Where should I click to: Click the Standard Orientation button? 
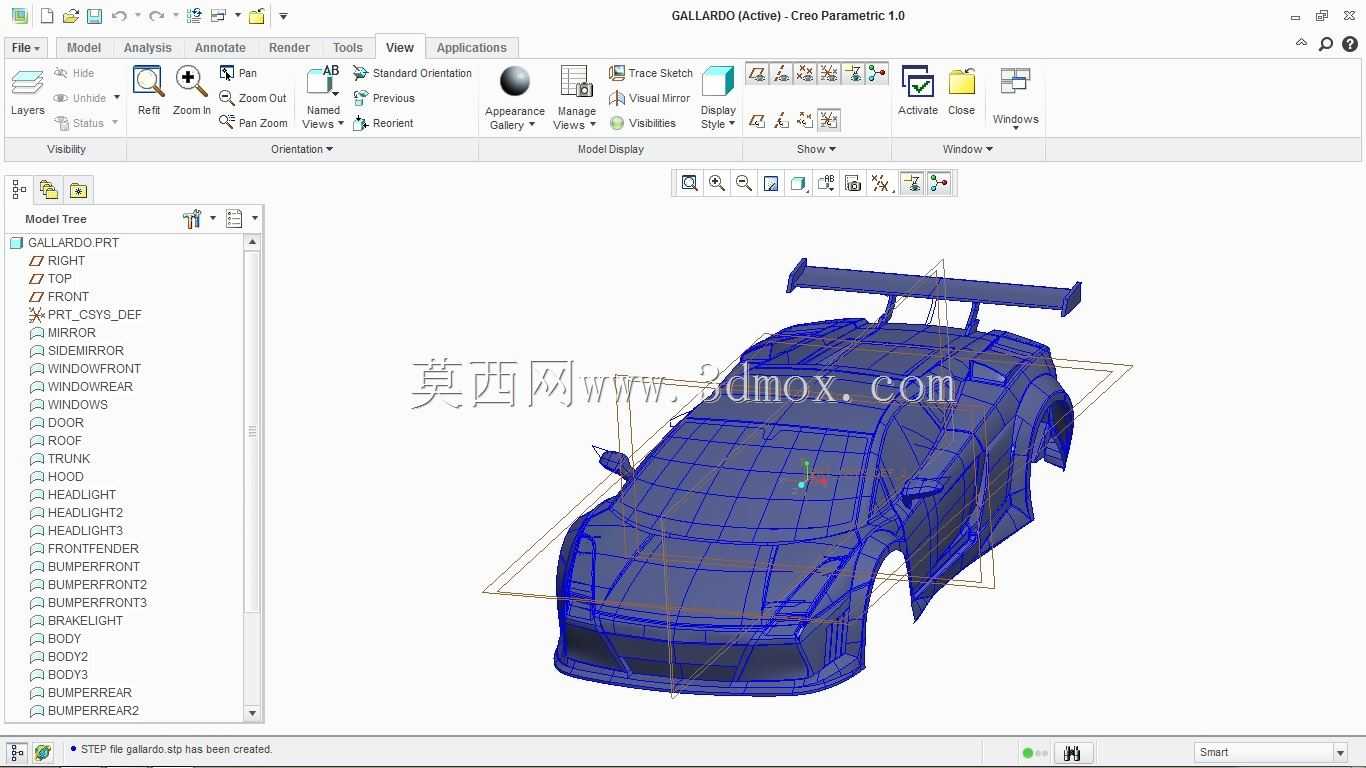(x=412, y=73)
